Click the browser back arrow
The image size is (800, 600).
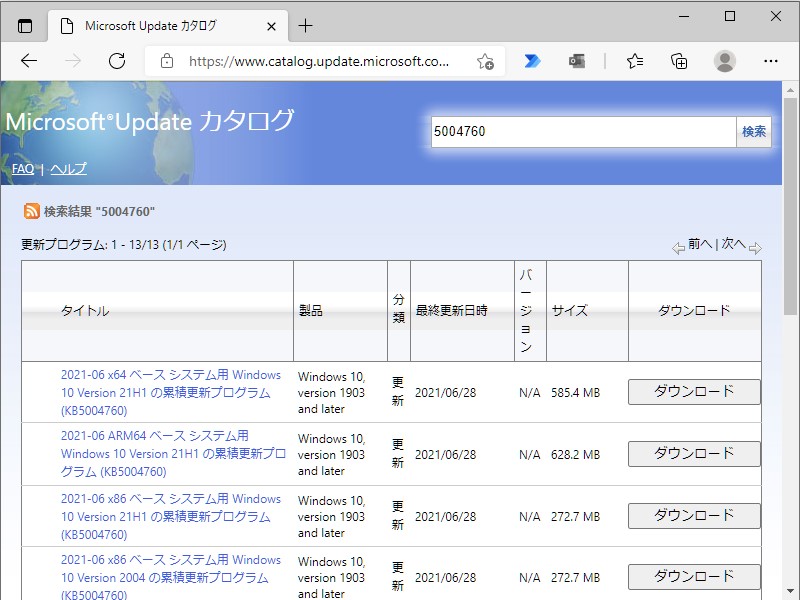(29, 61)
